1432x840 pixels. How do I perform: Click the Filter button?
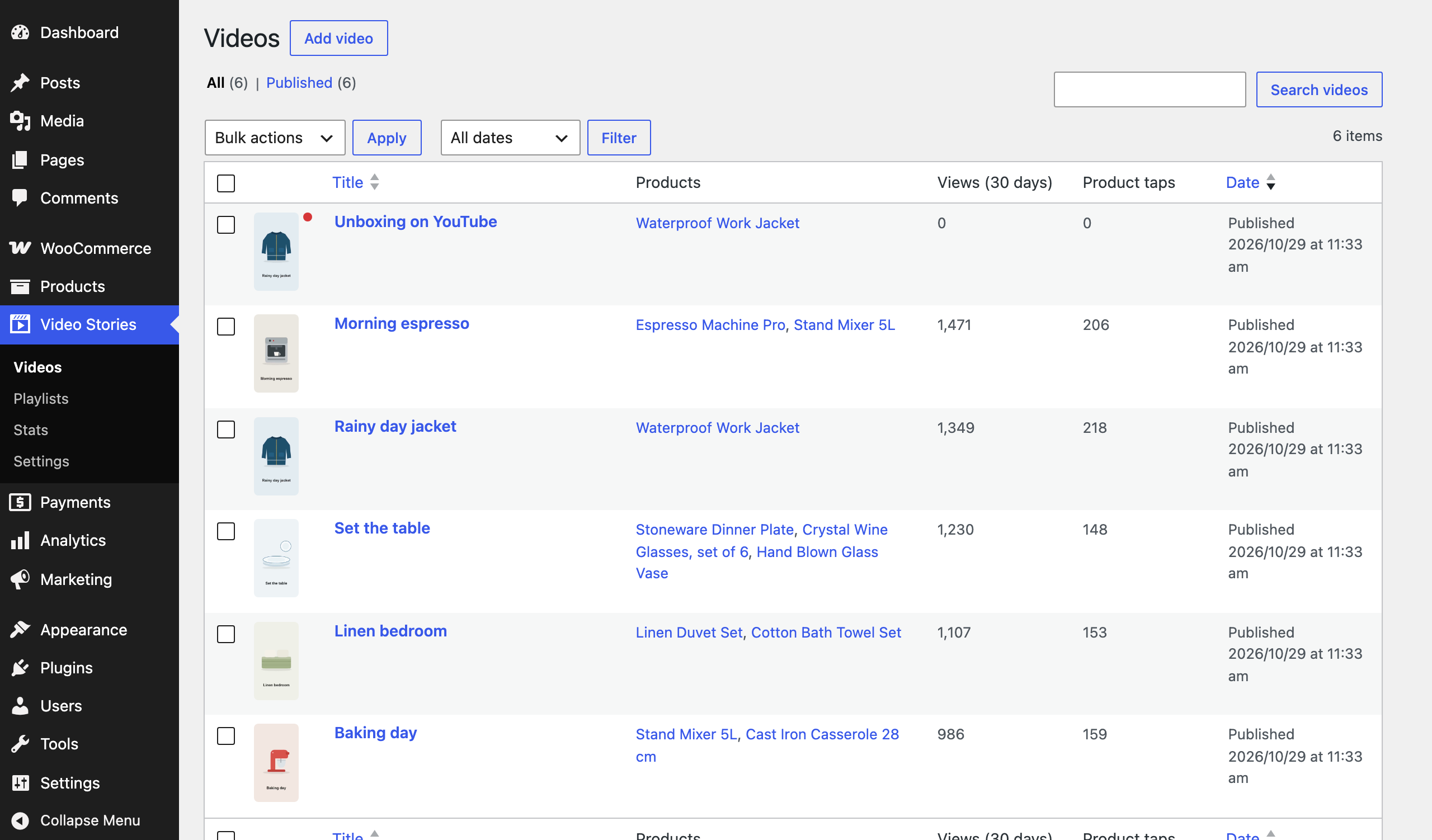(619, 138)
